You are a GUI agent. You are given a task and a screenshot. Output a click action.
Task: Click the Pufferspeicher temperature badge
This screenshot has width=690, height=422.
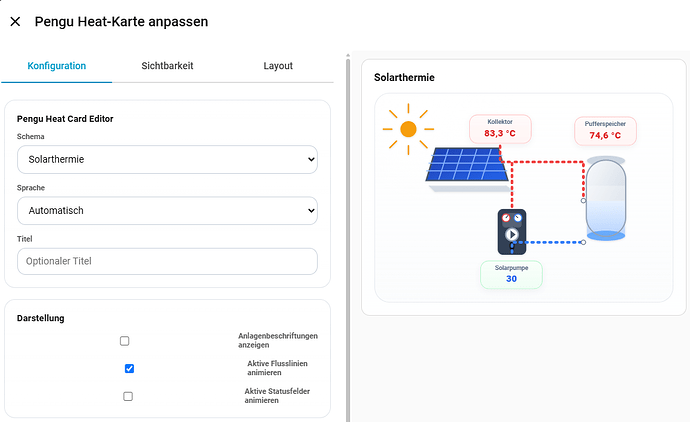pos(605,131)
